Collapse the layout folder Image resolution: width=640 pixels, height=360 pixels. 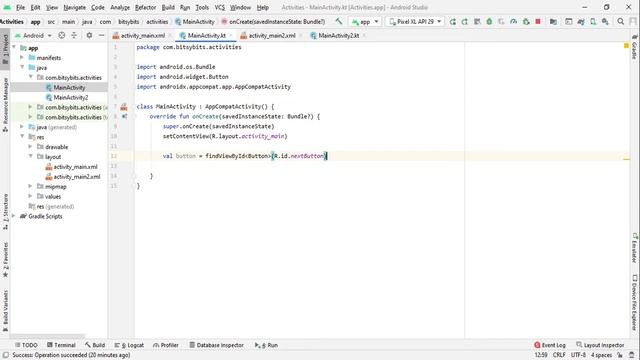click(x=30, y=156)
